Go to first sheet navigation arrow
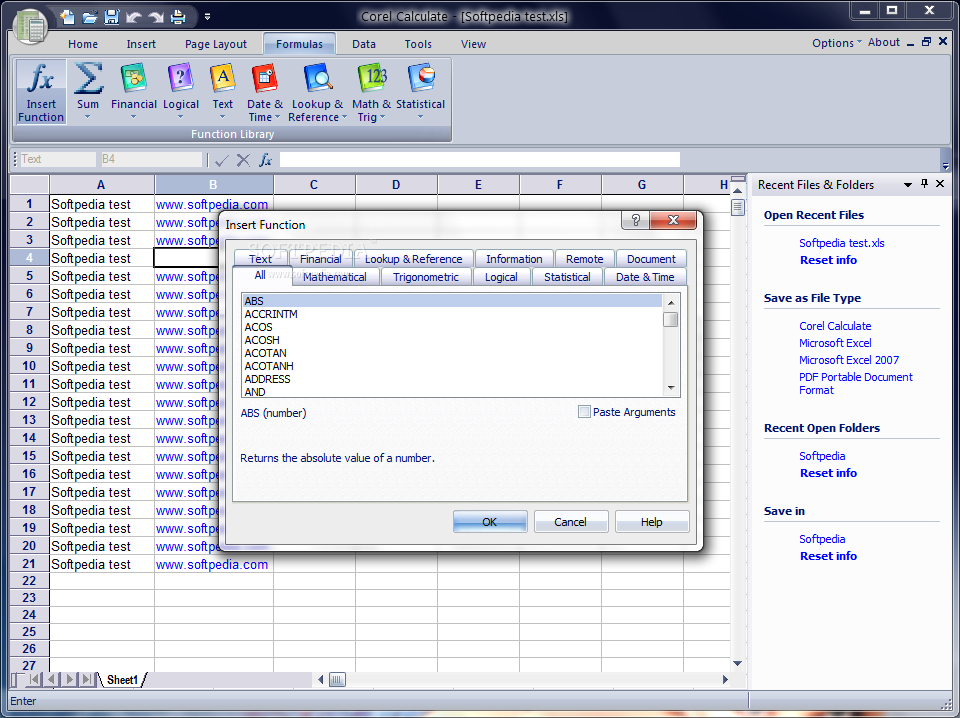Image resolution: width=960 pixels, height=718 pixels. point(34,679)
